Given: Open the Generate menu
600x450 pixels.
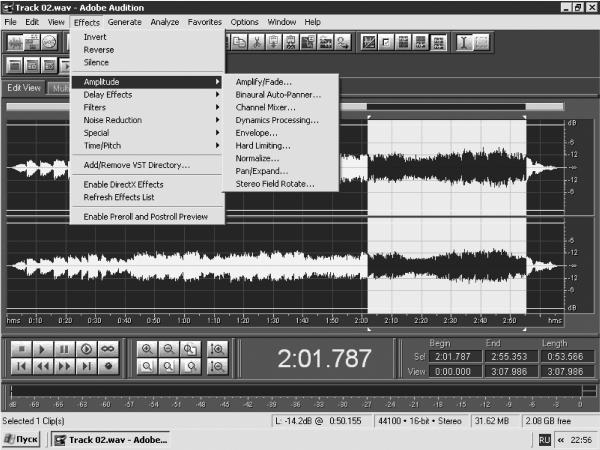Looking at the screenshot, I should 125,22.
